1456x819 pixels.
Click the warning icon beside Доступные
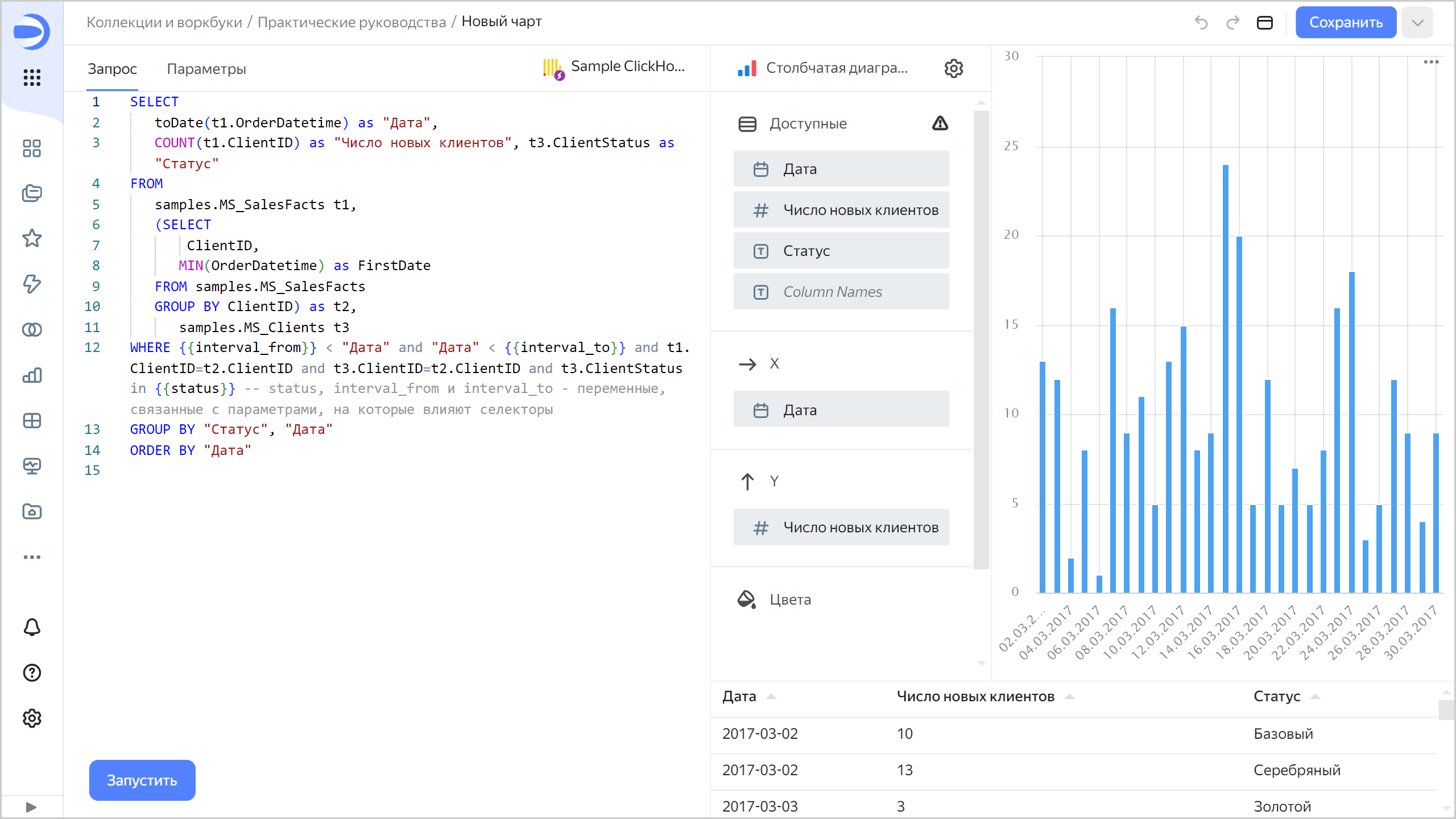(940, 123)
